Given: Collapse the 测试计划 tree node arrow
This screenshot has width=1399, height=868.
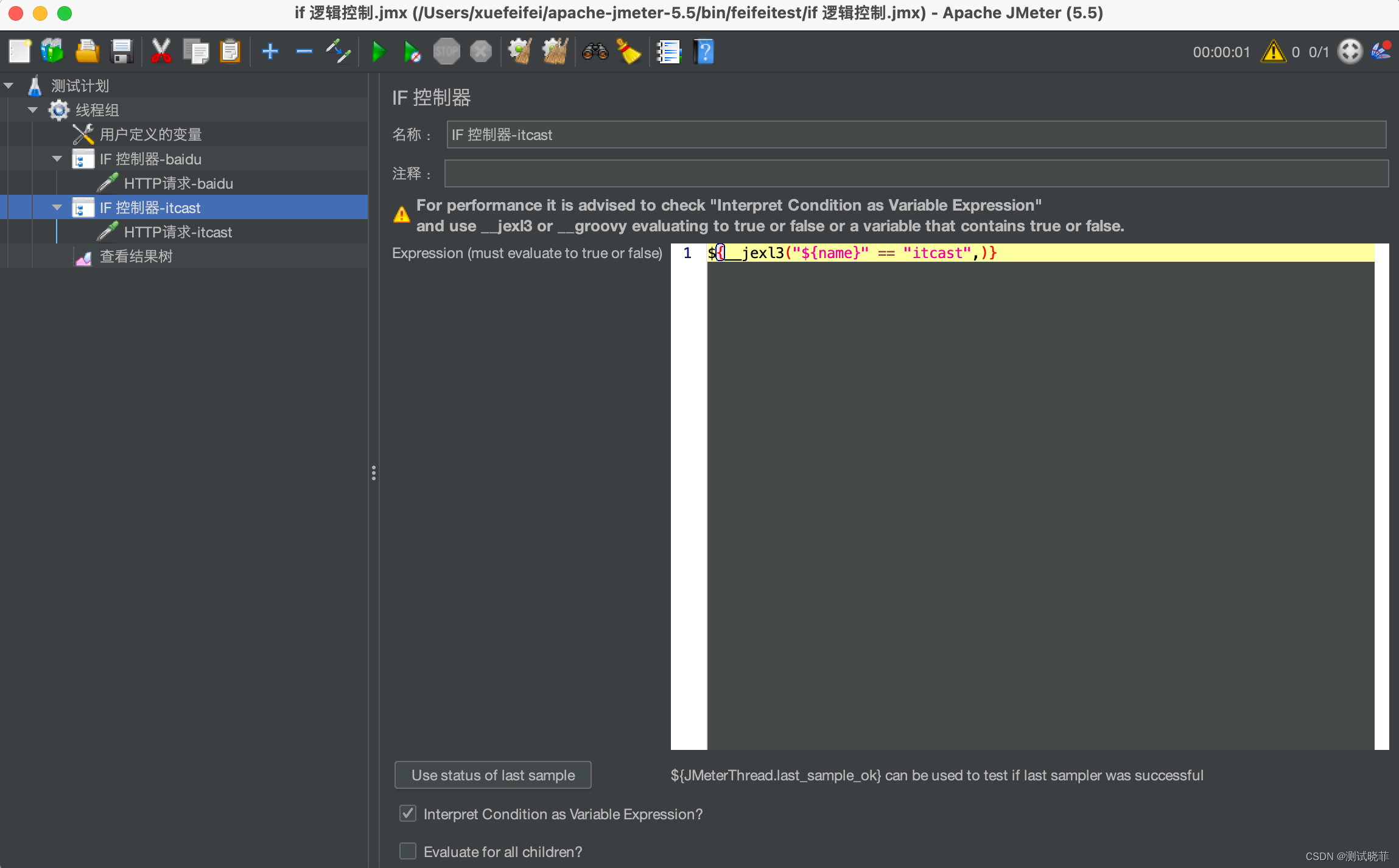Looking at the screenshot, I should point(9,86).
